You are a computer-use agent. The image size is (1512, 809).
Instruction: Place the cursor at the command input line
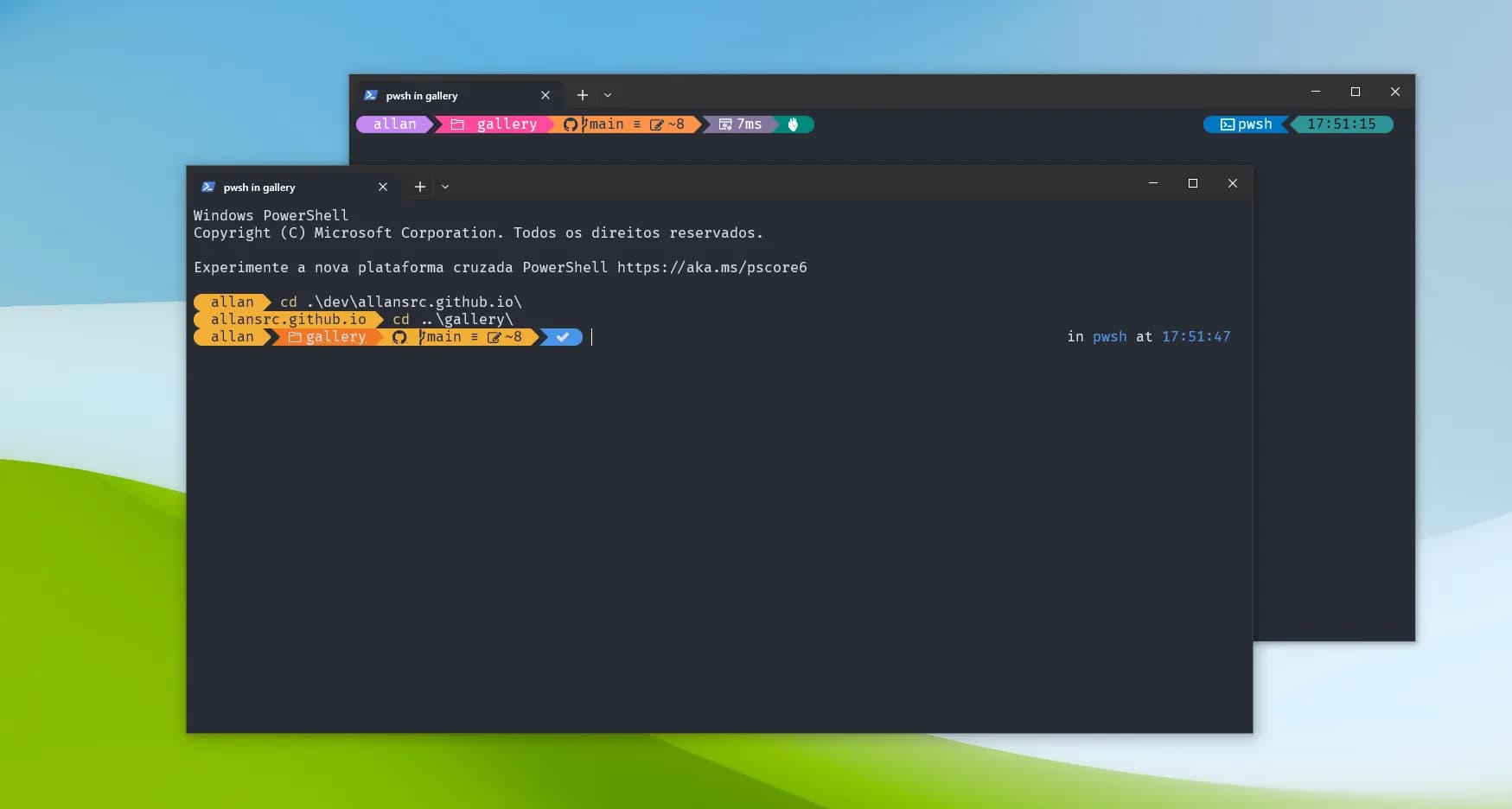pos(592,337)
